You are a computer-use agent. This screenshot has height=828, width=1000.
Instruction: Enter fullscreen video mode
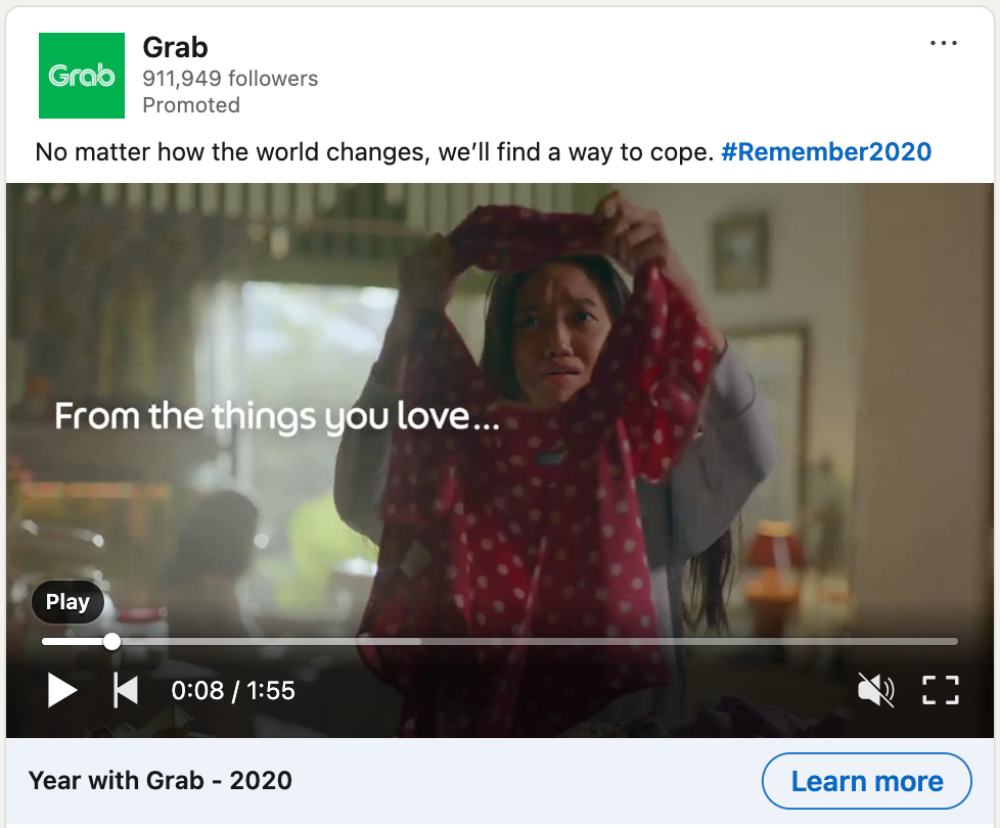tap(940, 690)
